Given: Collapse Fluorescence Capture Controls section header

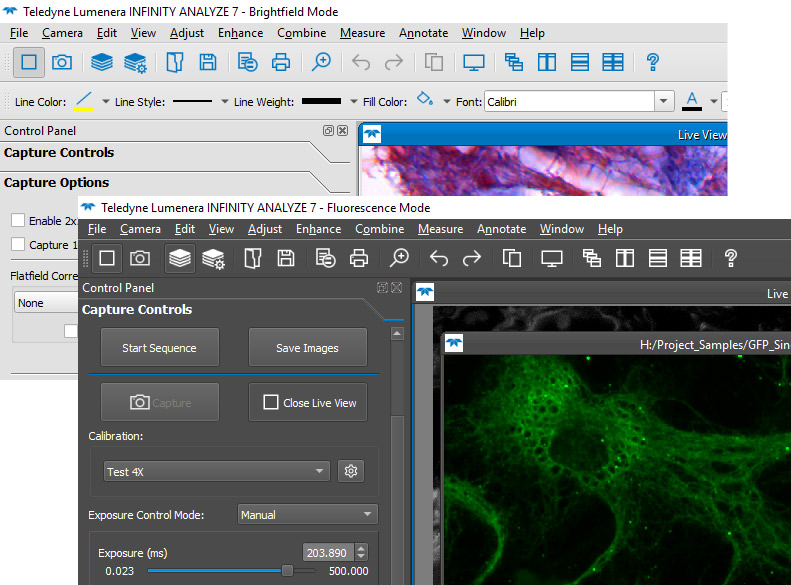Looking at the screenshot, I should click(x=137, y=310).
